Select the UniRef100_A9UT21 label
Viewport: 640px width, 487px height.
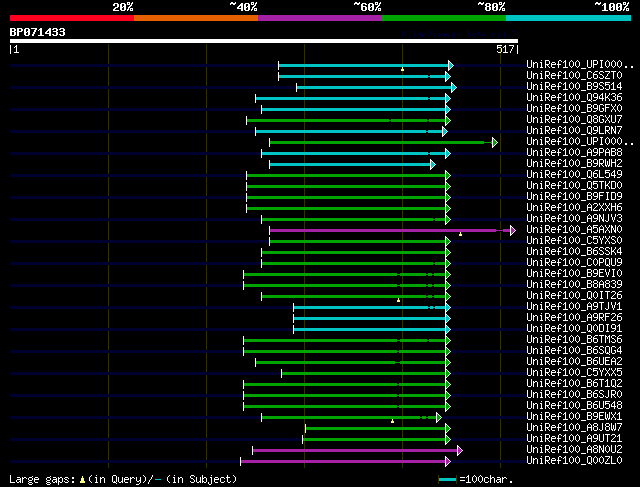[x=574, y=439]
